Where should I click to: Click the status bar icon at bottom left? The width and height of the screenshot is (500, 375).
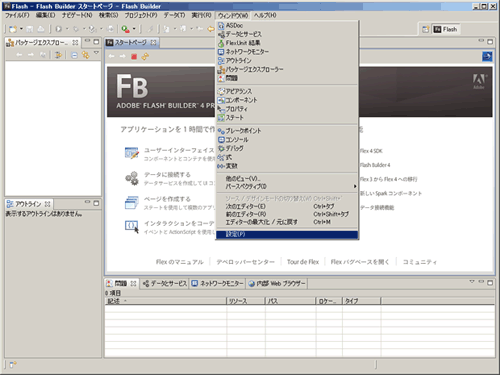click(x=13, y=365)
